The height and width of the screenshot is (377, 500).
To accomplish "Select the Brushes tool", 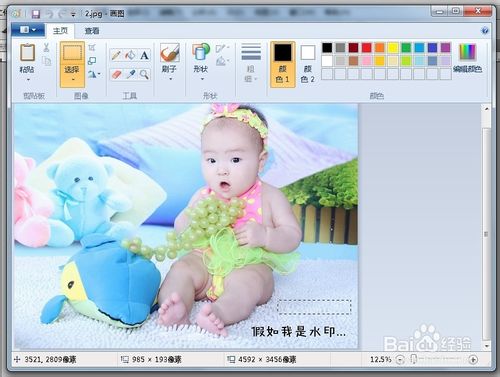I will pos(170,53).
